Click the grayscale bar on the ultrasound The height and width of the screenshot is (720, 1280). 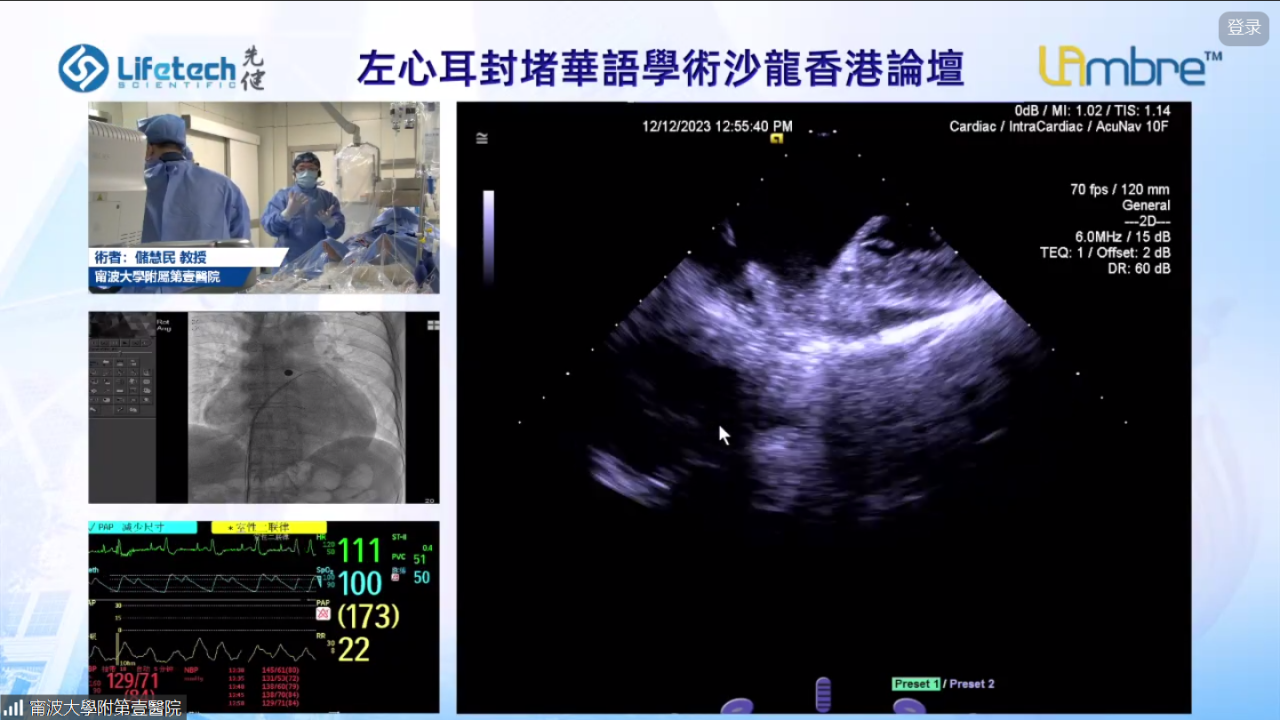tap(488, 238)
